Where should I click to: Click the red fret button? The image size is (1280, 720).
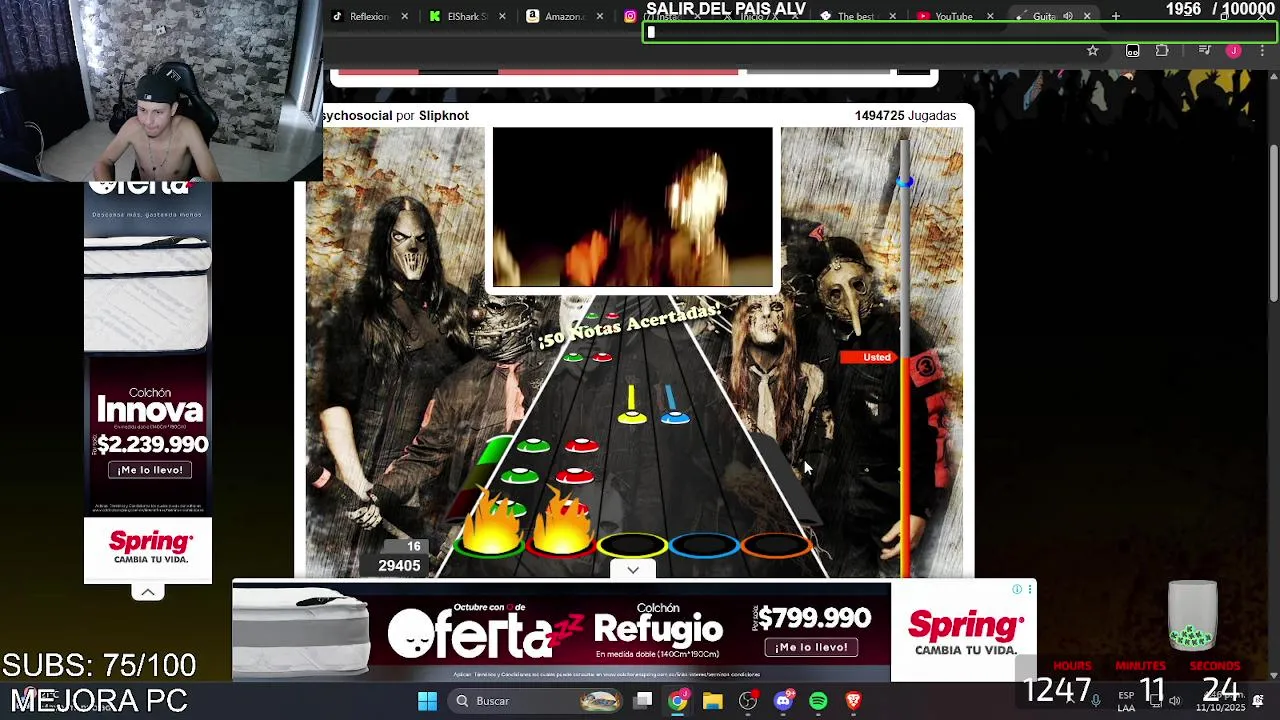click(x=561, y=546)
